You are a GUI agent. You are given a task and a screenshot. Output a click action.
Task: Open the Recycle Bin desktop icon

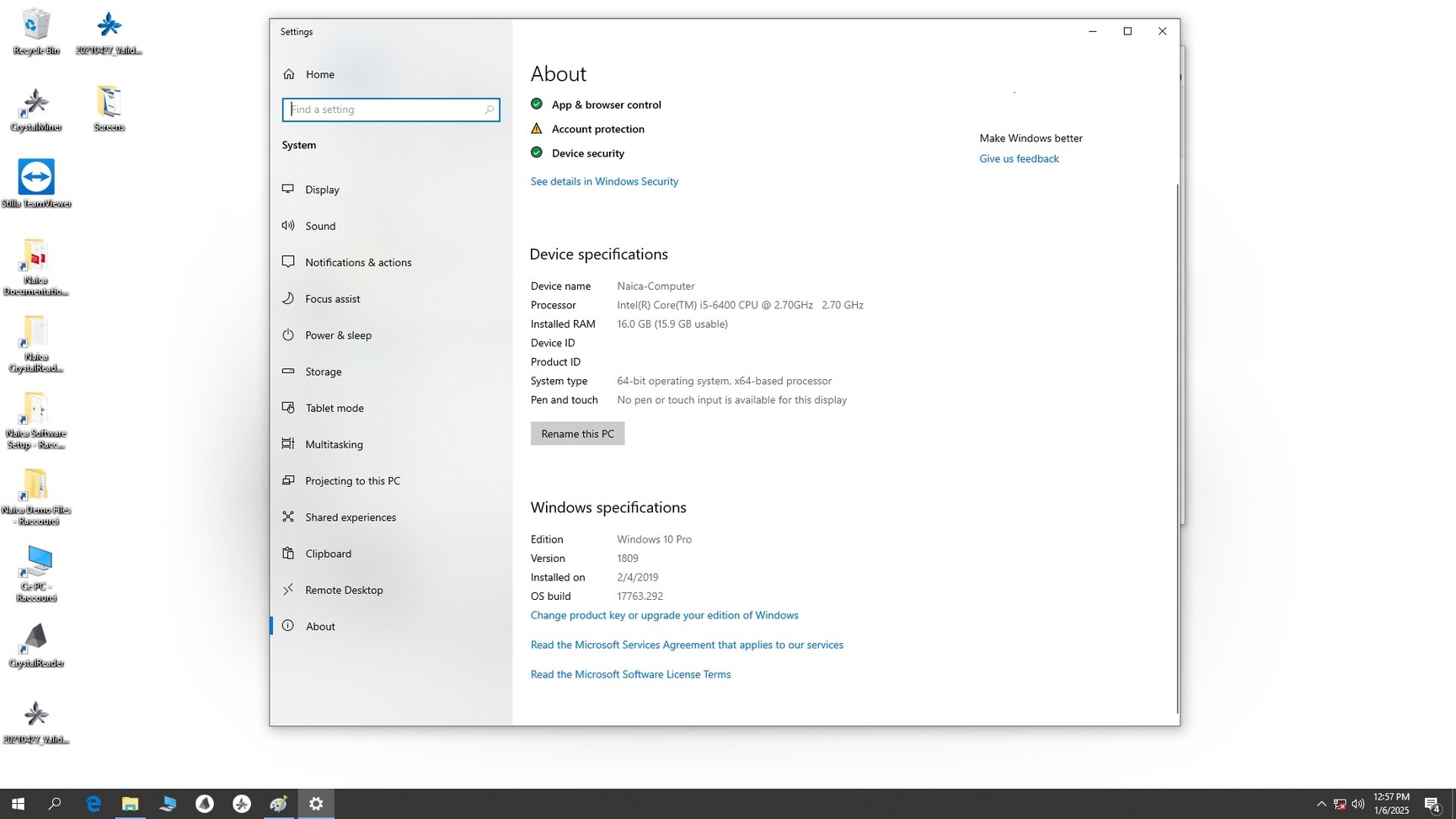point(36,32)
